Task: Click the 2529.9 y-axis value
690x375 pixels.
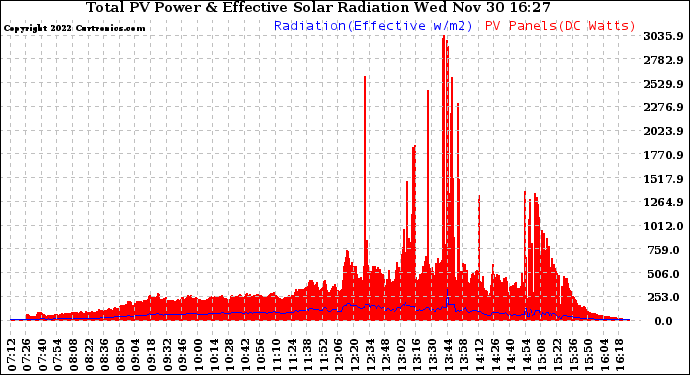Action: click(x=663, y=84)
